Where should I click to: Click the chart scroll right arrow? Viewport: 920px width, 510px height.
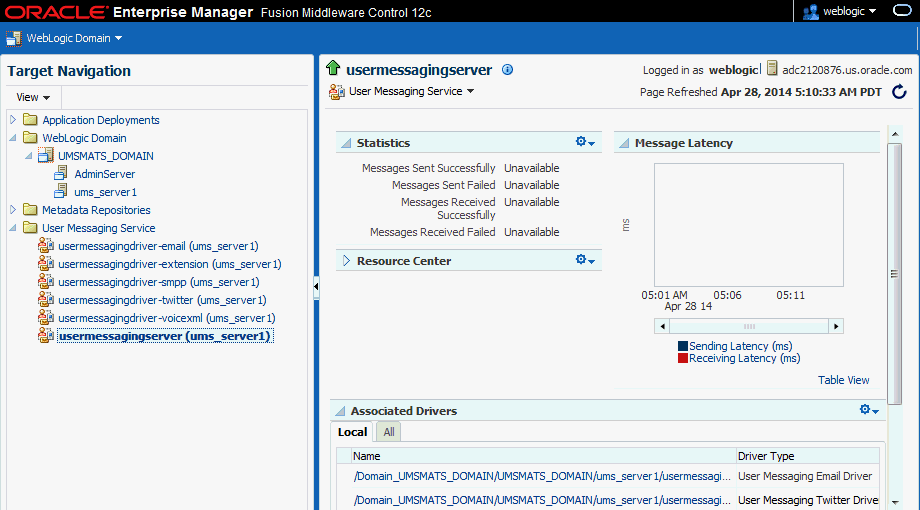point(836,326)
